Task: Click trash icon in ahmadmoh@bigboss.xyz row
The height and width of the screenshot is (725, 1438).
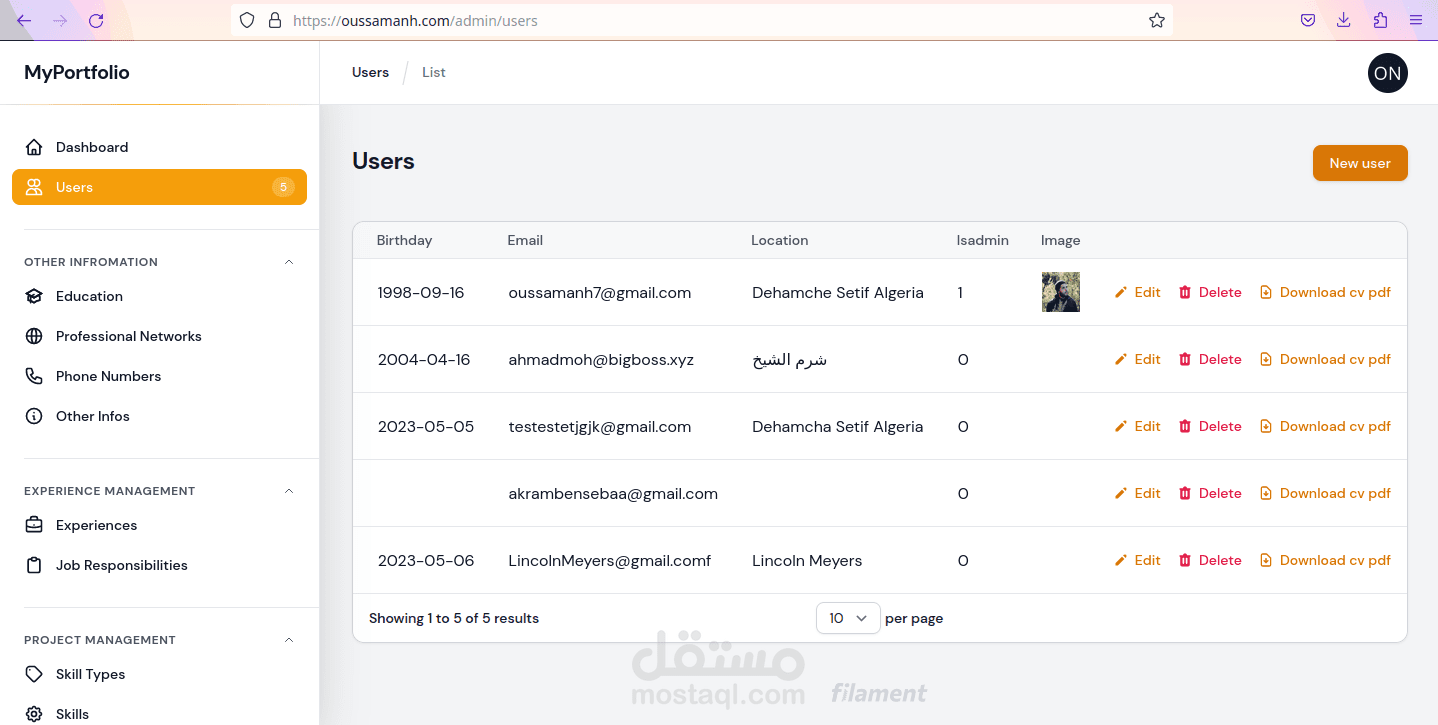Action: (1185, 359)
